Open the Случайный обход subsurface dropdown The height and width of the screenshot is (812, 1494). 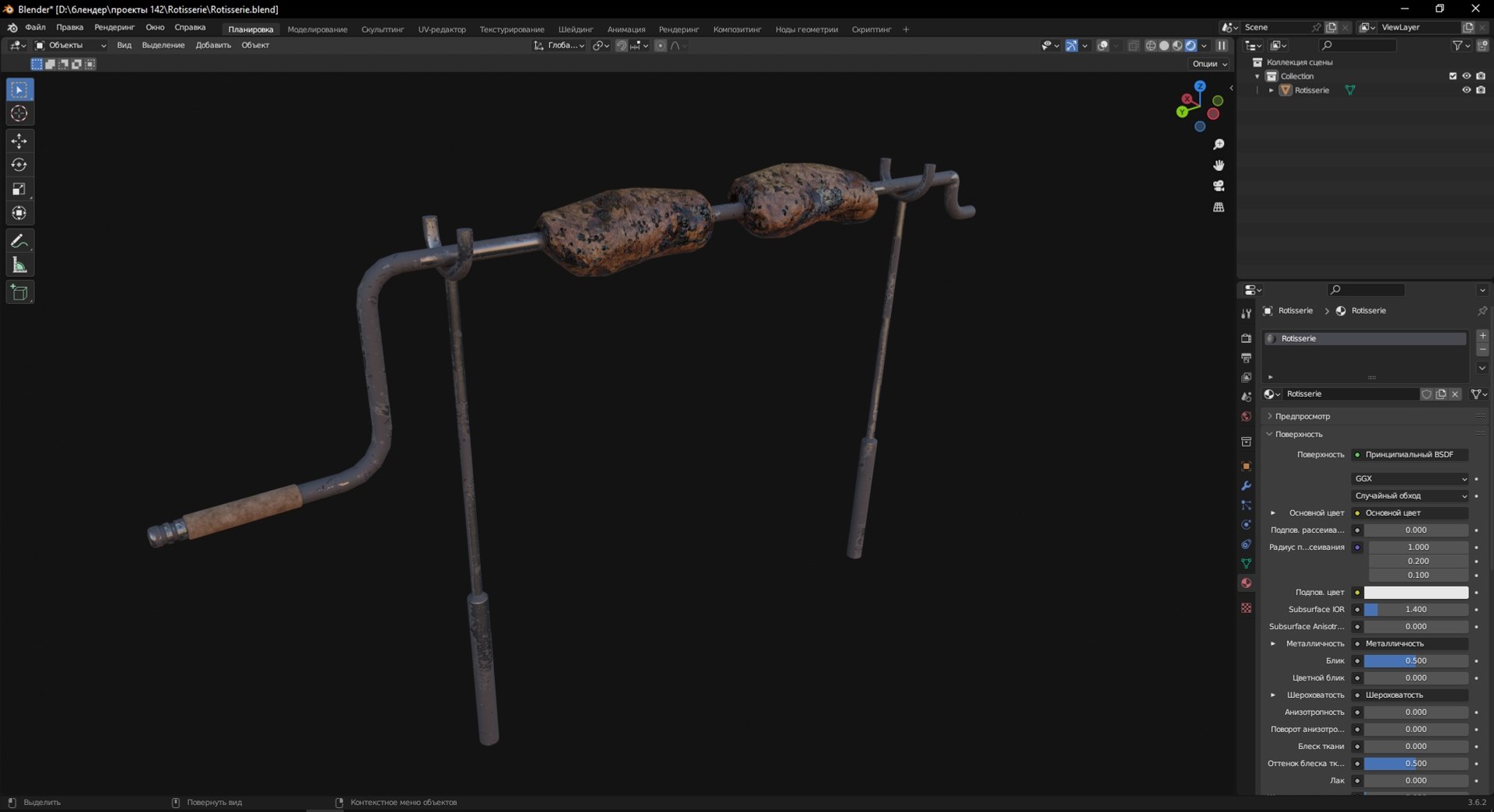[x=1411, y=496]
